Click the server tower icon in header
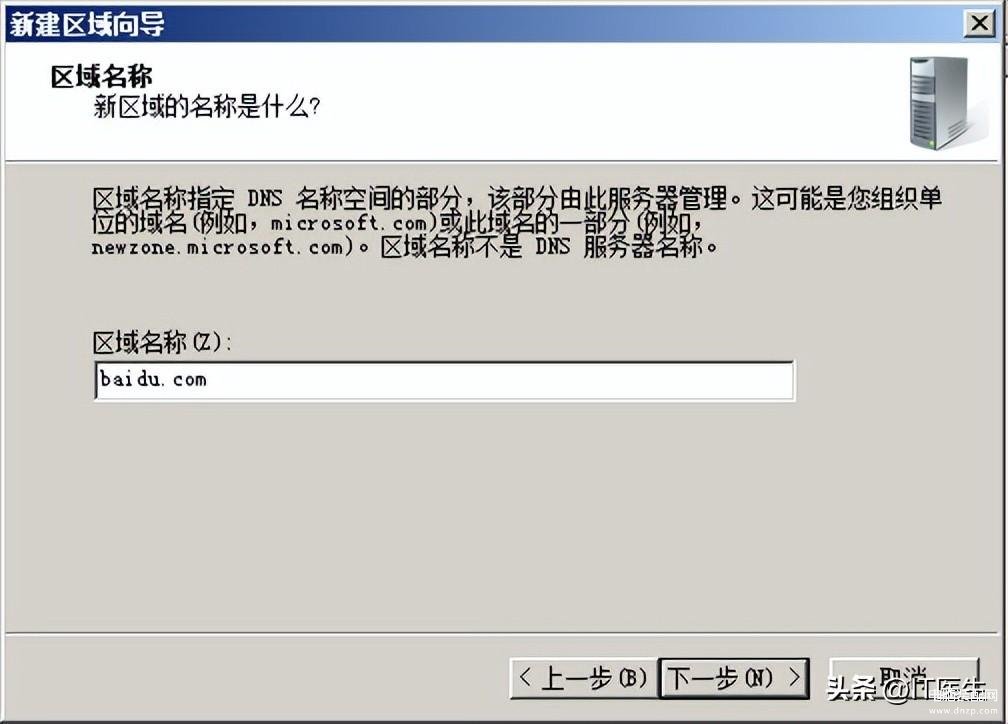The image size is (1008, 724). pyautogui.click(x=946, y=103)
